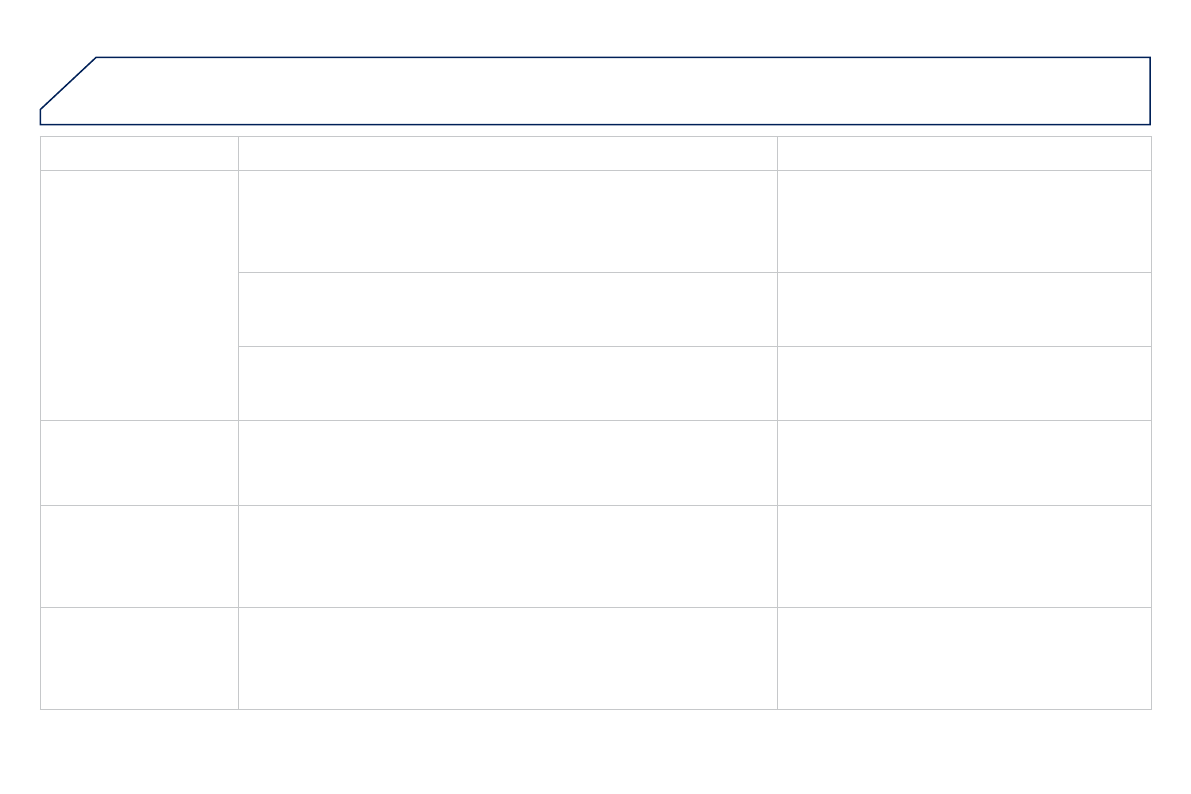Click the second sub-row right cell of merged group
Image resolution: width=1191 pixels, height=794 pixels.
click(x=964, y=309)
